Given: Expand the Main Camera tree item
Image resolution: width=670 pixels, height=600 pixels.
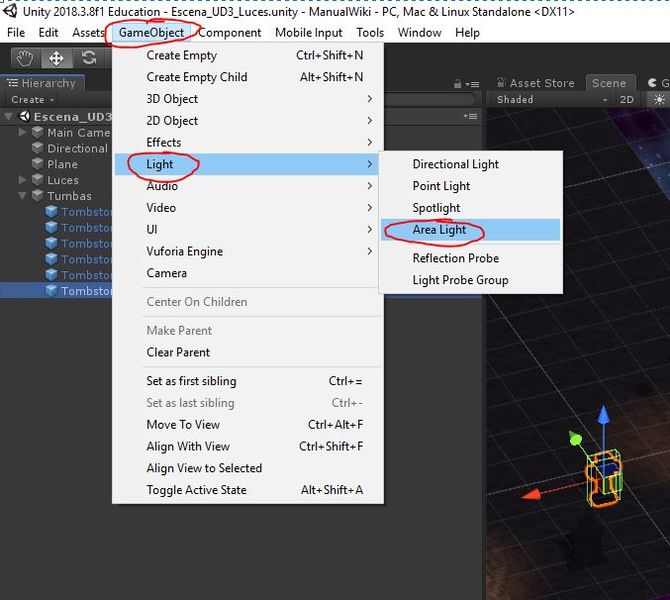Looking at the screenshot, I should [22, 132].
